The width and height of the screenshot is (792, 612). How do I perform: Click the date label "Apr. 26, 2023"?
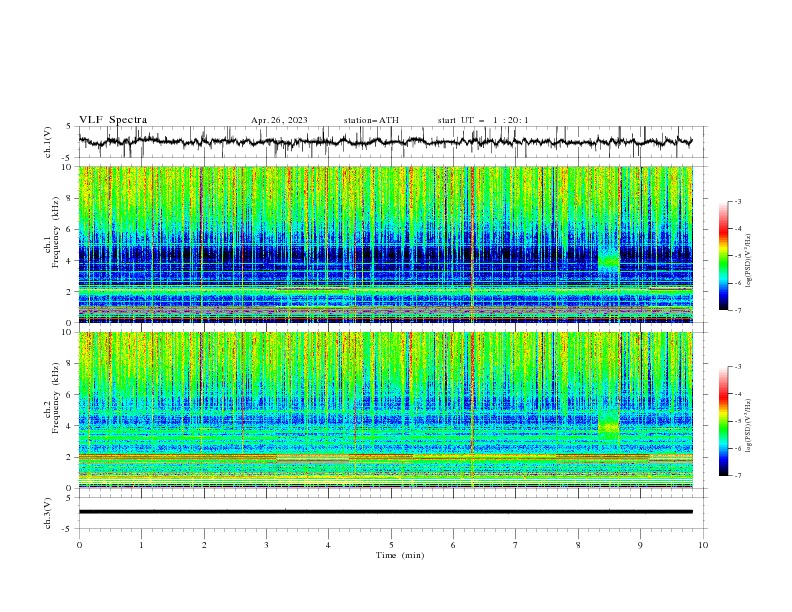coord(279,120)
